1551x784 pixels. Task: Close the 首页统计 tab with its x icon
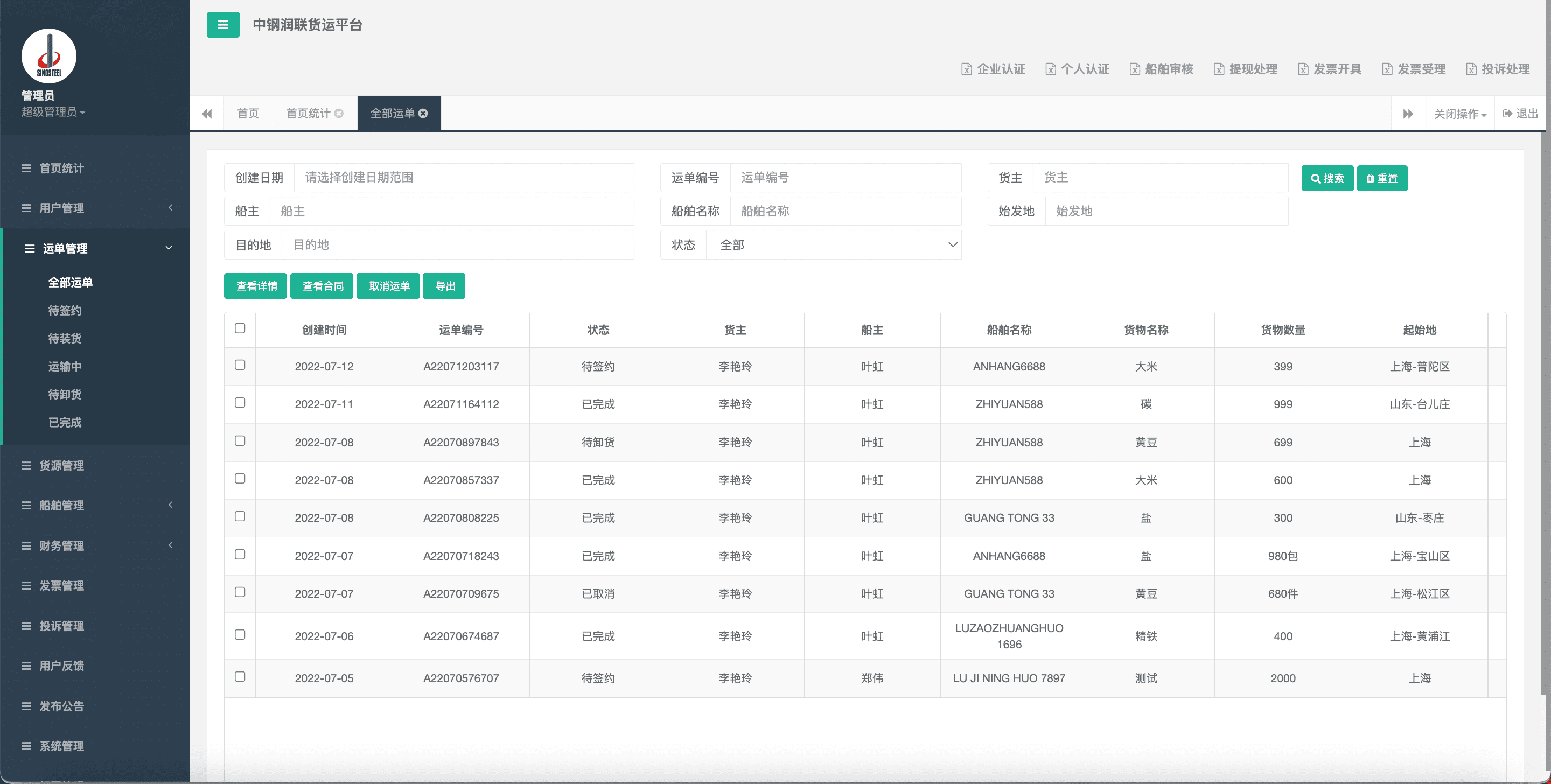(339, 113)
